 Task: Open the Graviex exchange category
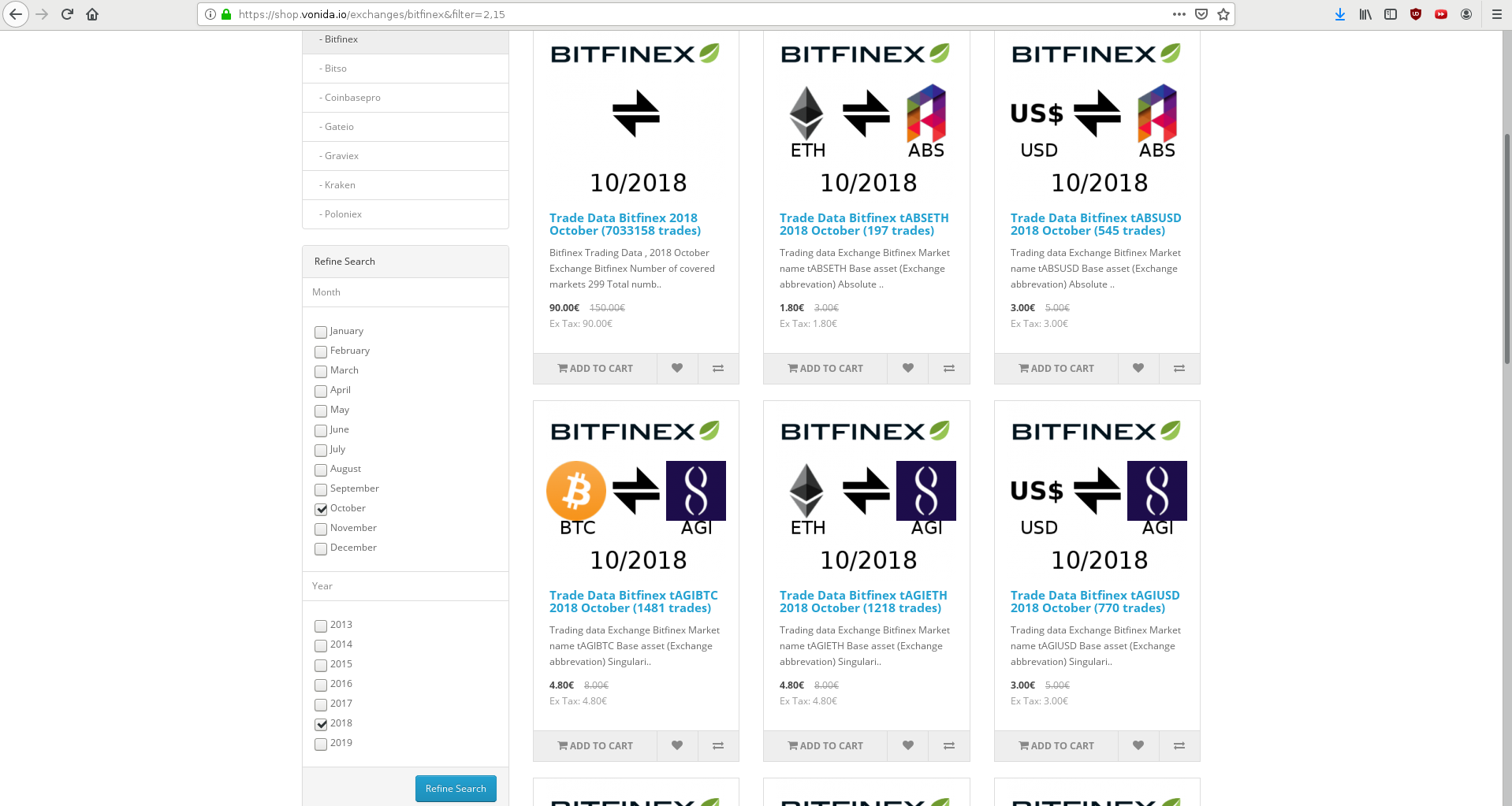[405, 156]
